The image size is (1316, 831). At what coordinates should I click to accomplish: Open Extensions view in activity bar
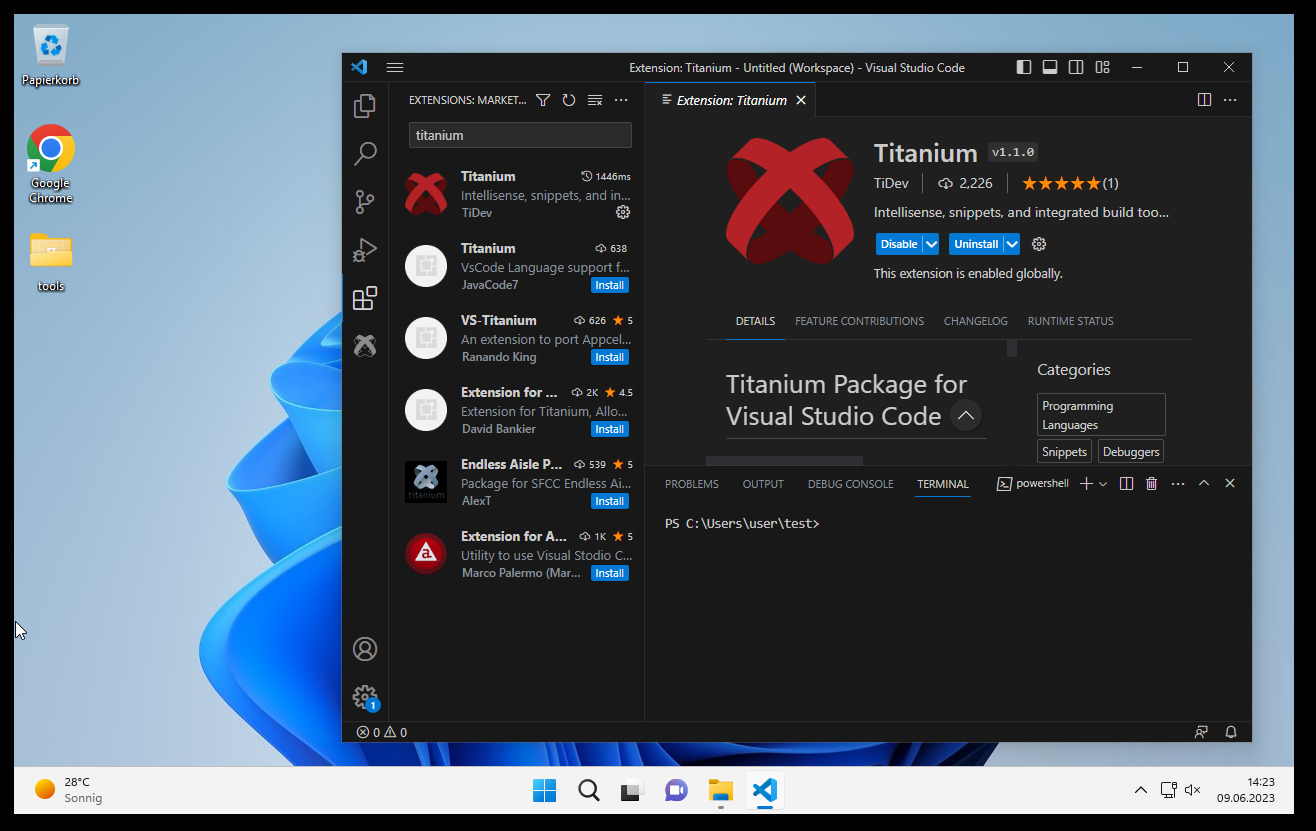pyautogui.click(x=365, y=298)
